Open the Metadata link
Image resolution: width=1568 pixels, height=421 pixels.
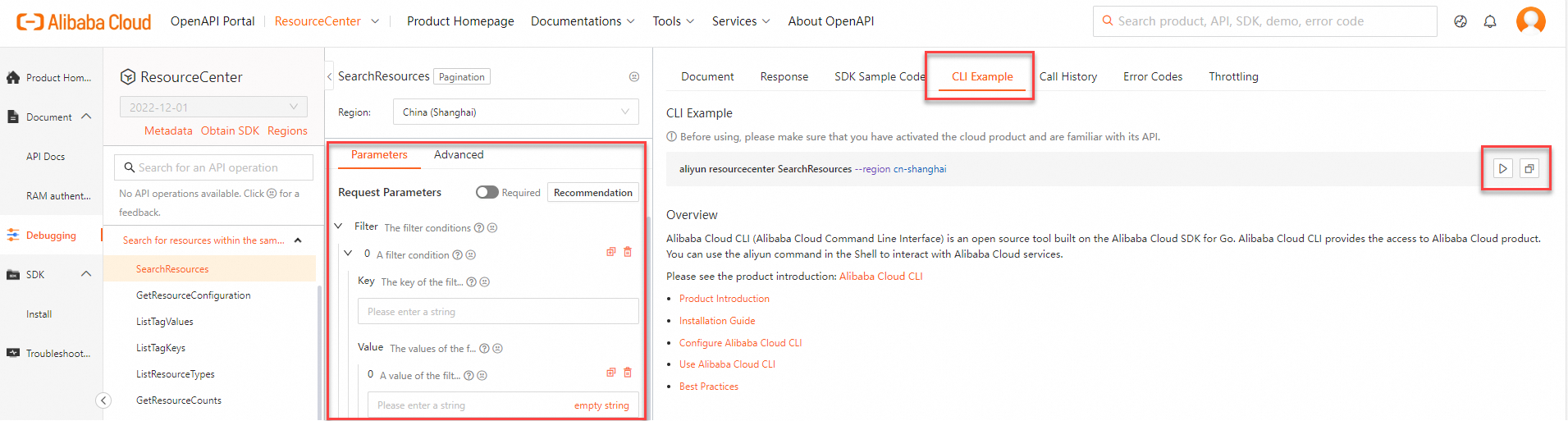point(168,130)
